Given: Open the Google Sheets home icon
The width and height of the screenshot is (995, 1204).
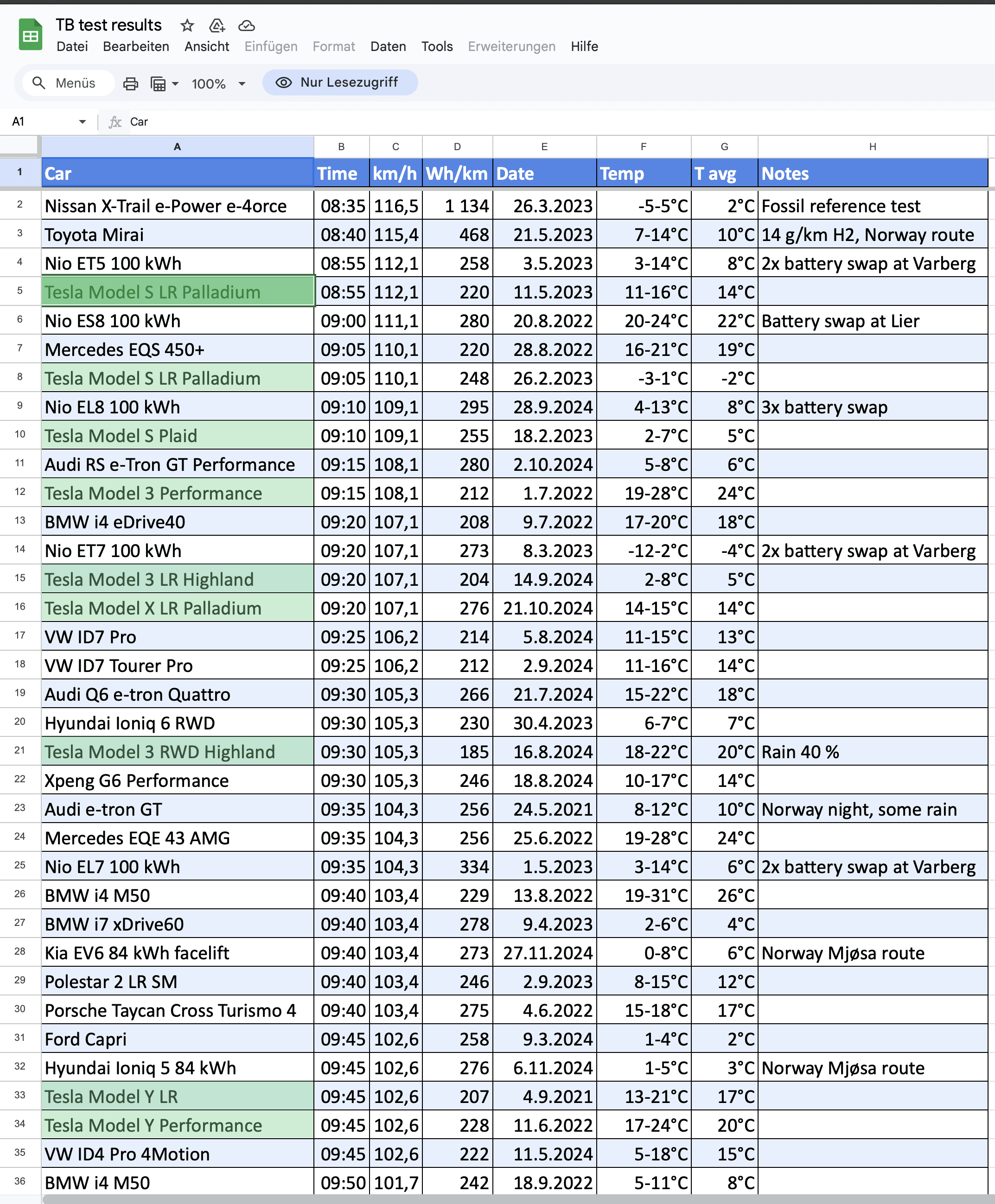Looking at the screenshot, I should 31,35.
